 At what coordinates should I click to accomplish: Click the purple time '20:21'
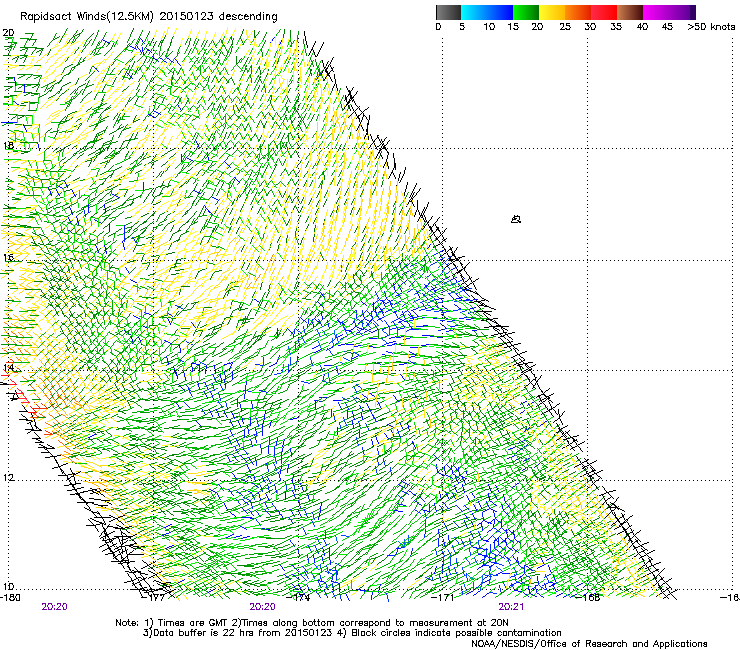point(511,607)
